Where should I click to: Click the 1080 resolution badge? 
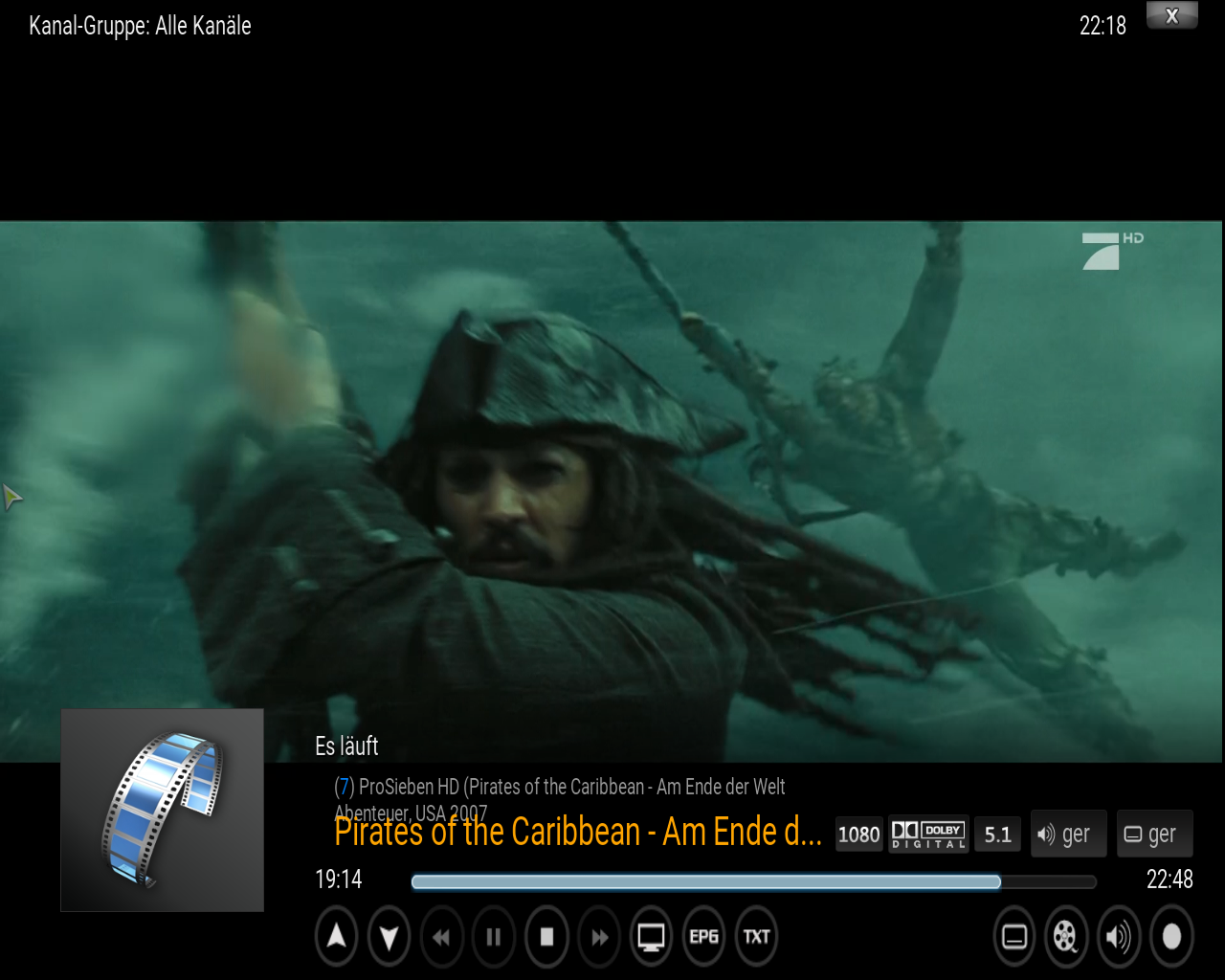click(x=858, y=835)
